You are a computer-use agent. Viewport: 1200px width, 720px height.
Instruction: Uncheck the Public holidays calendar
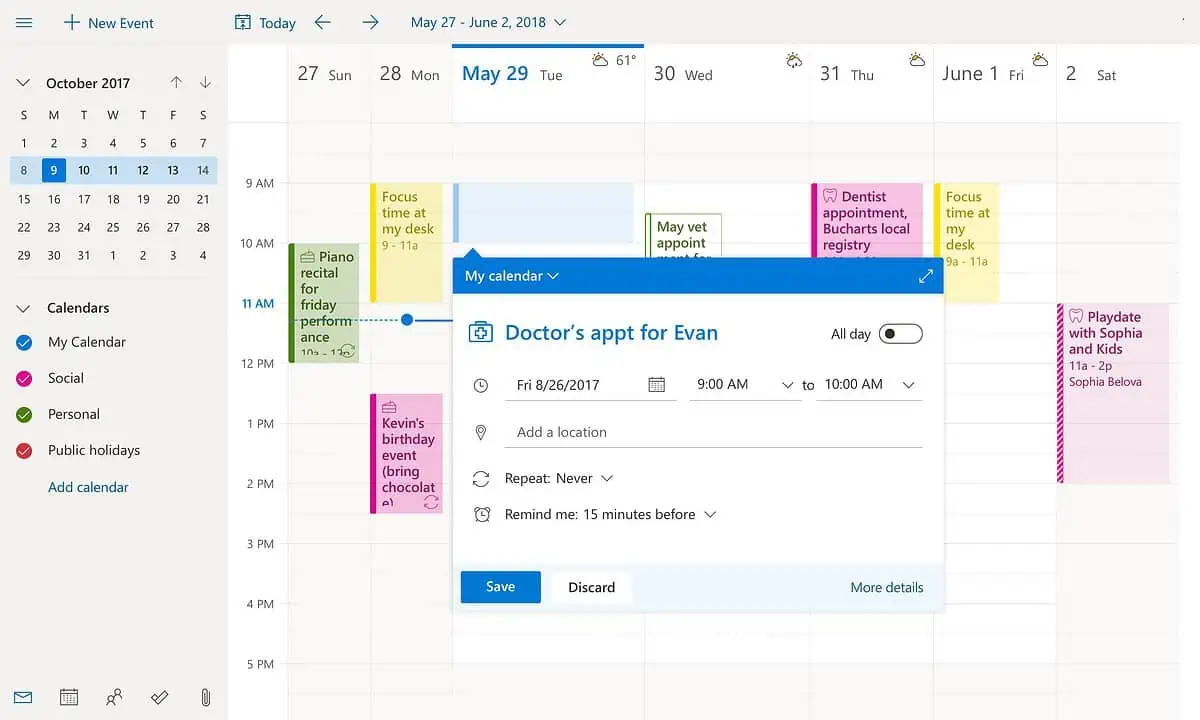[25, 451]
